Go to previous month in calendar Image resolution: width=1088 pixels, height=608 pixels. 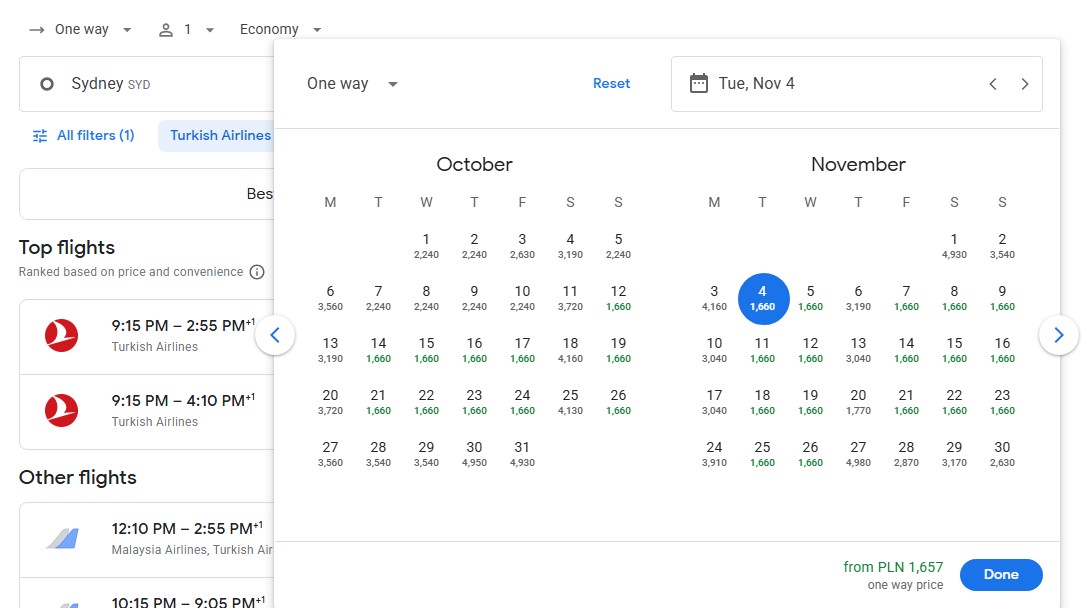pyautogui.click(x=275, y=335)
